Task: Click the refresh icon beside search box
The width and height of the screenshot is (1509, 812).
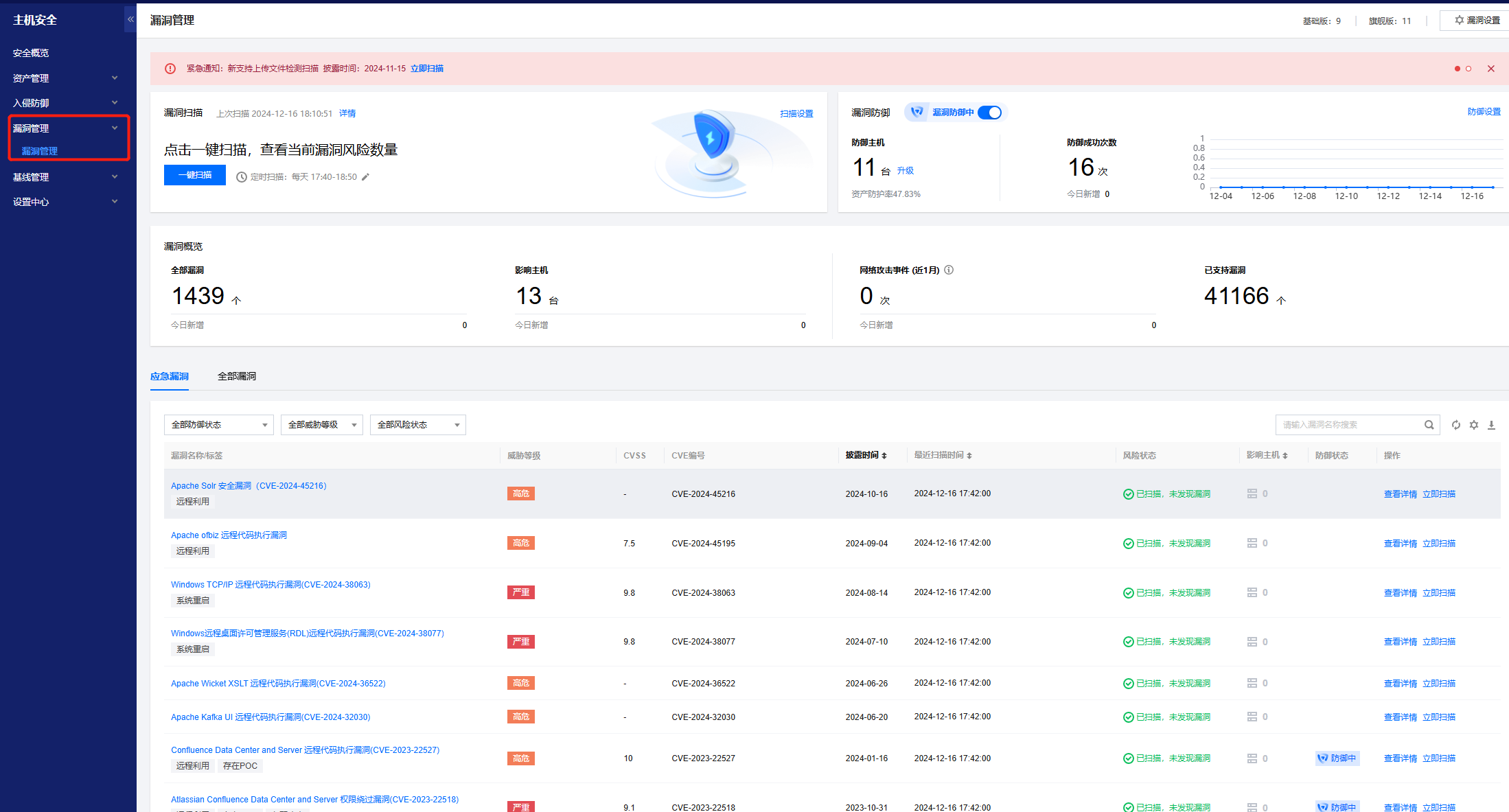Action: [x=1455, y=425]
